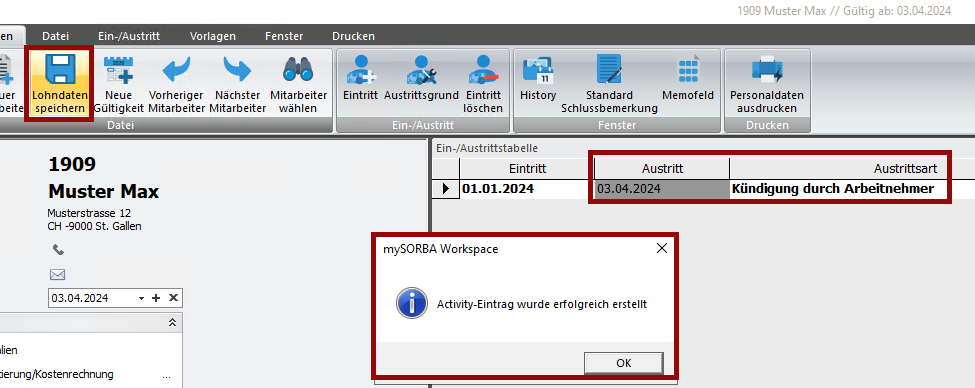This screenshot has height=388, width=975.
Task: Confirm the dialog with OK
Action: point(624,363)
